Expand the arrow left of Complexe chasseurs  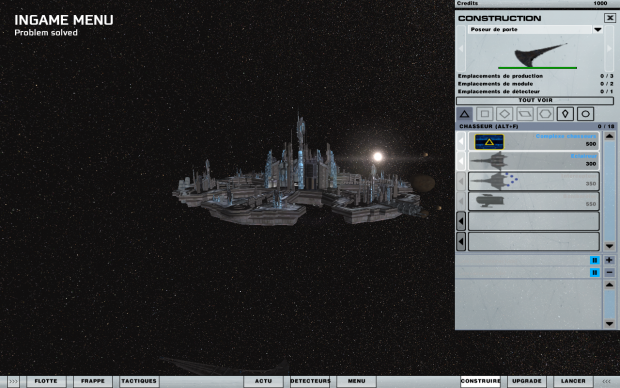point(461,141)
